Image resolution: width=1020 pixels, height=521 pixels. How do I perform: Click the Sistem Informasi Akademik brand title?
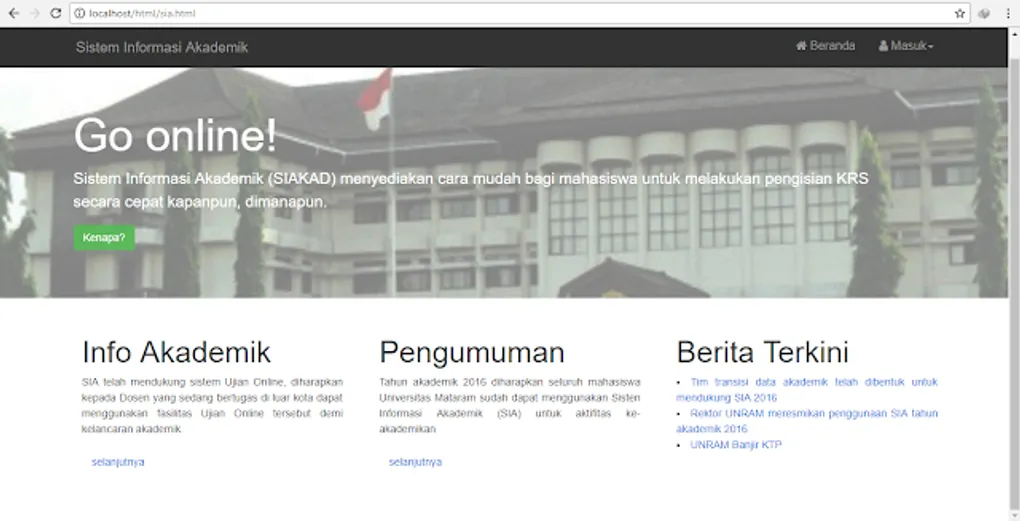162,47
